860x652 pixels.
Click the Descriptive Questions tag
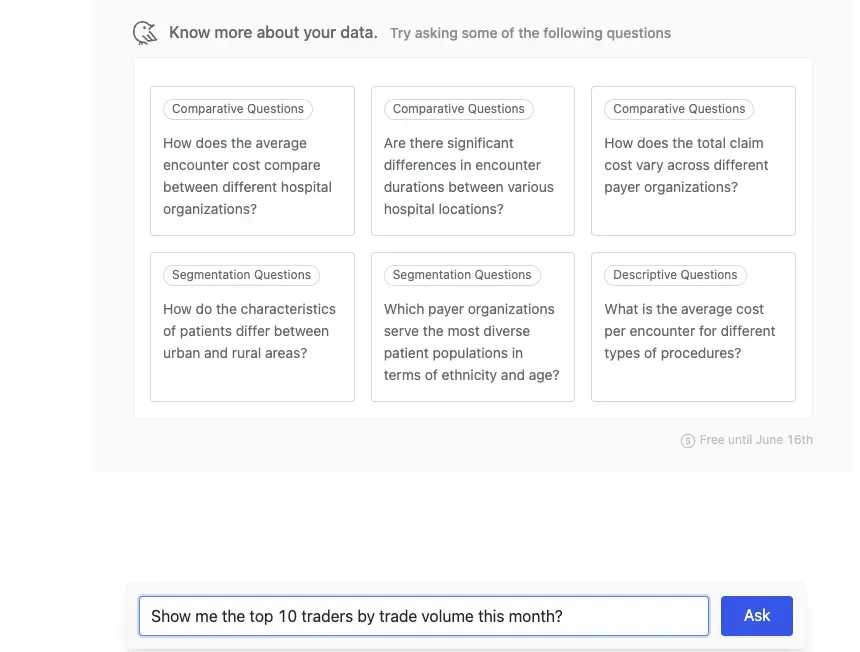[675, 275]
